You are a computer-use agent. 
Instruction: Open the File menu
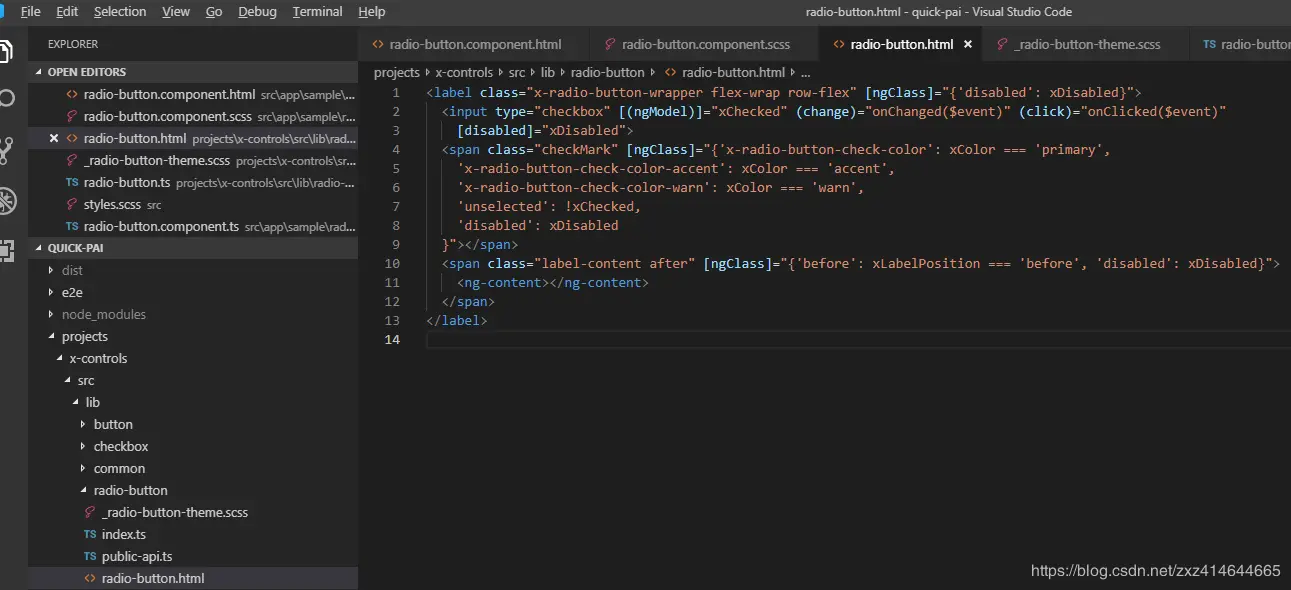[x=30, y=12]
